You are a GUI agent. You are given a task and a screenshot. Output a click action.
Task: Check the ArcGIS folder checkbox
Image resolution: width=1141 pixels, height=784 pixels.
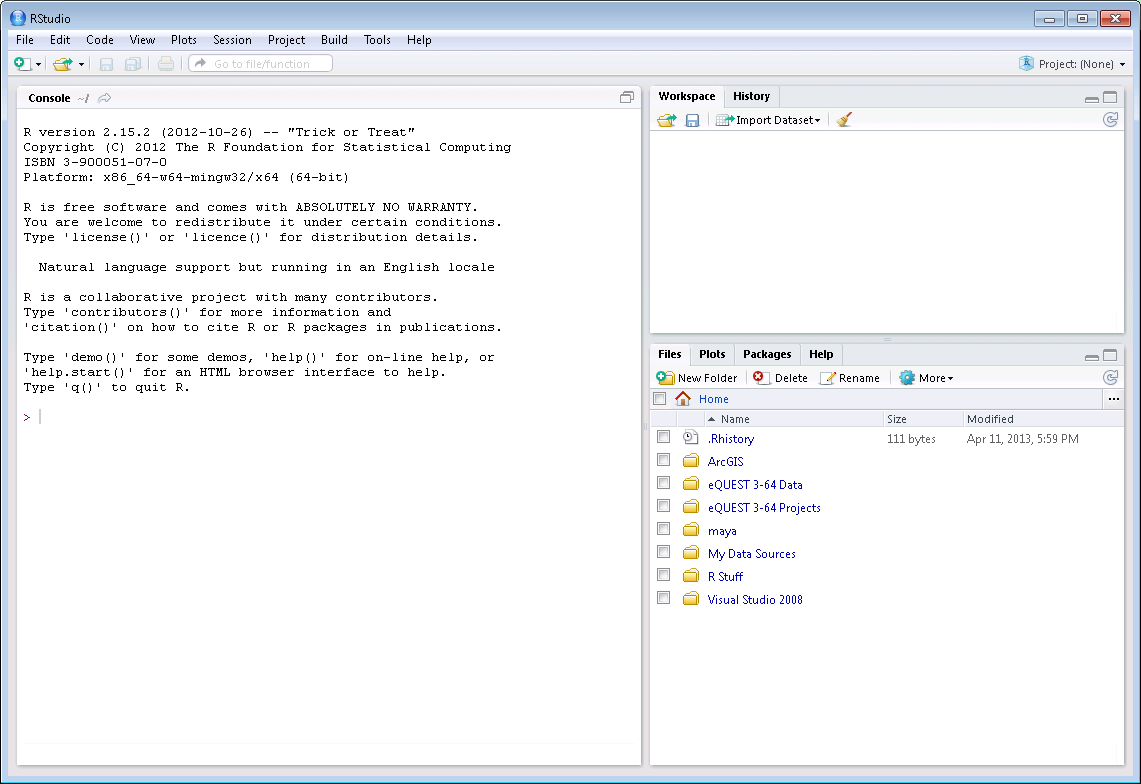click(663, 460)
